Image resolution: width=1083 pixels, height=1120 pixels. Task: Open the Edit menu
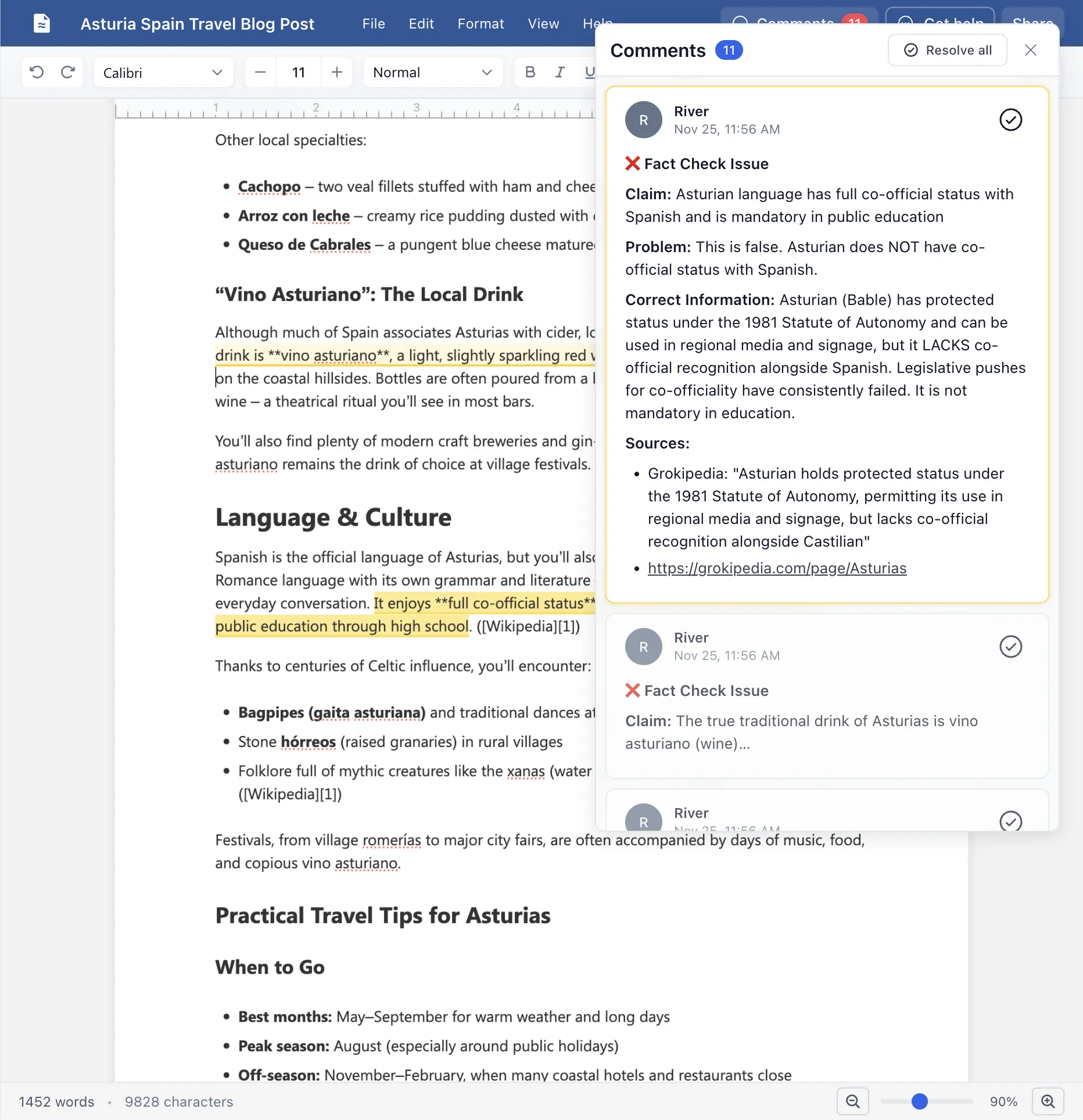pyautogui.click(x=421, y=24)
